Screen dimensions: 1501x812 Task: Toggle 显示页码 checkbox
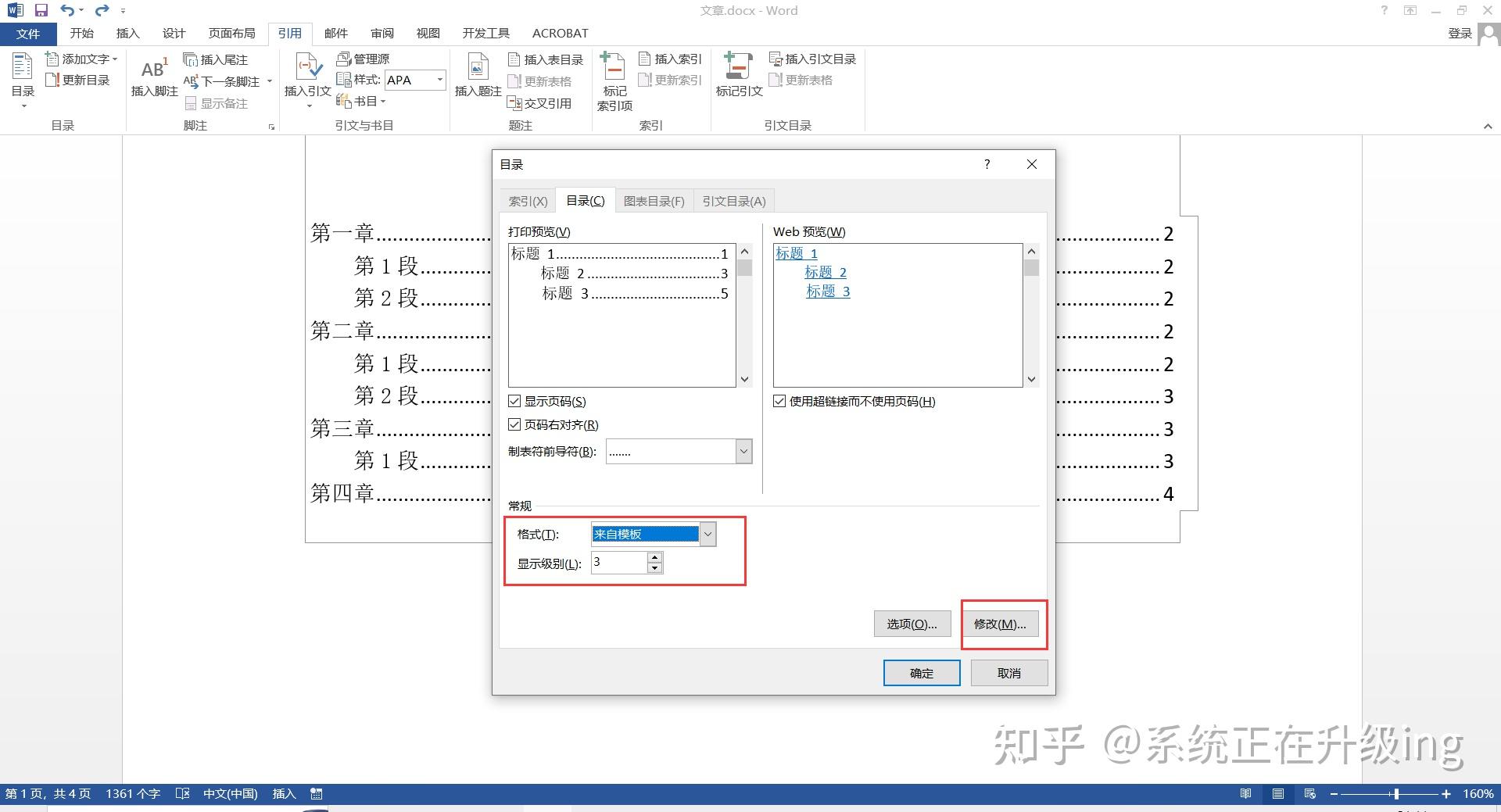click(514, 402)
